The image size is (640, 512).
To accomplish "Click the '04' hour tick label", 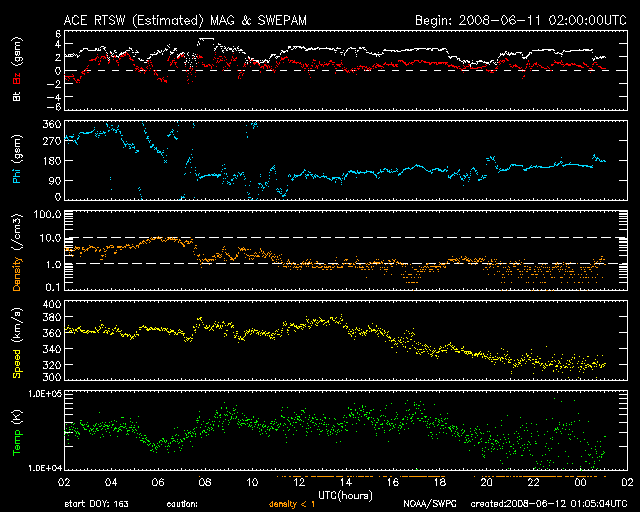I will click(x=111, y=483).
